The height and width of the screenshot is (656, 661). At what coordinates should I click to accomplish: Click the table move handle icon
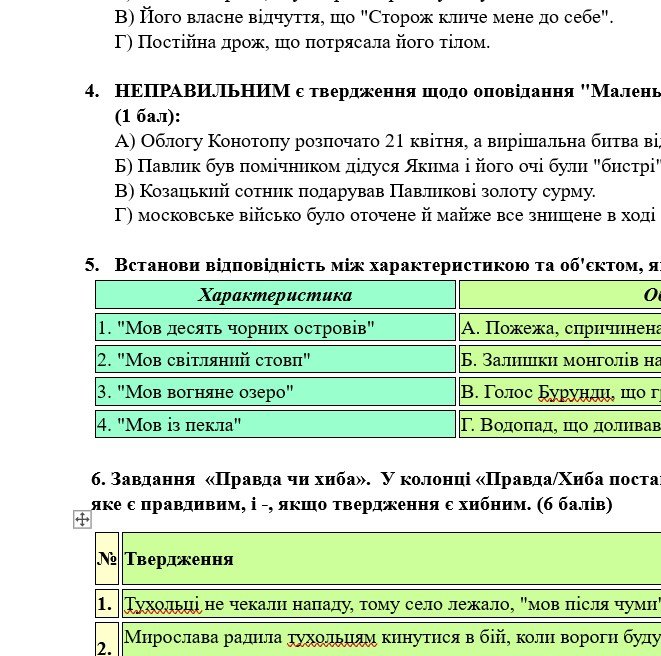click(83, 519)
